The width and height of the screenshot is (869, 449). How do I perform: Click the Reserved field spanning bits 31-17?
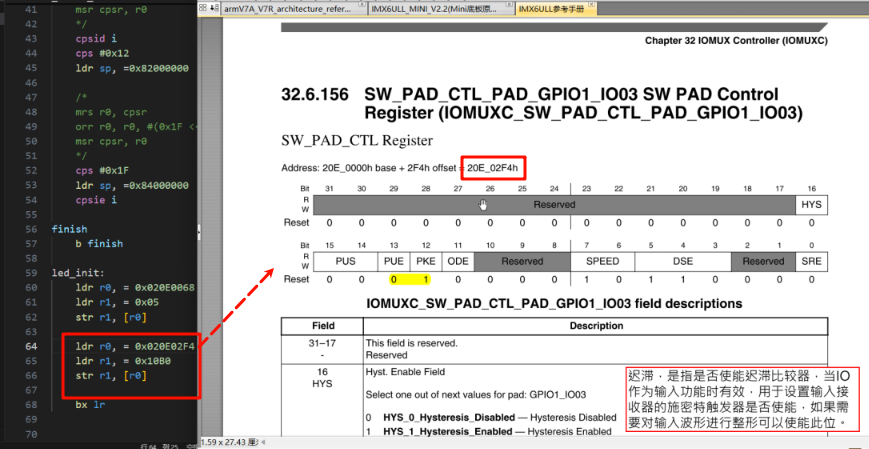[x=554, y=205]
